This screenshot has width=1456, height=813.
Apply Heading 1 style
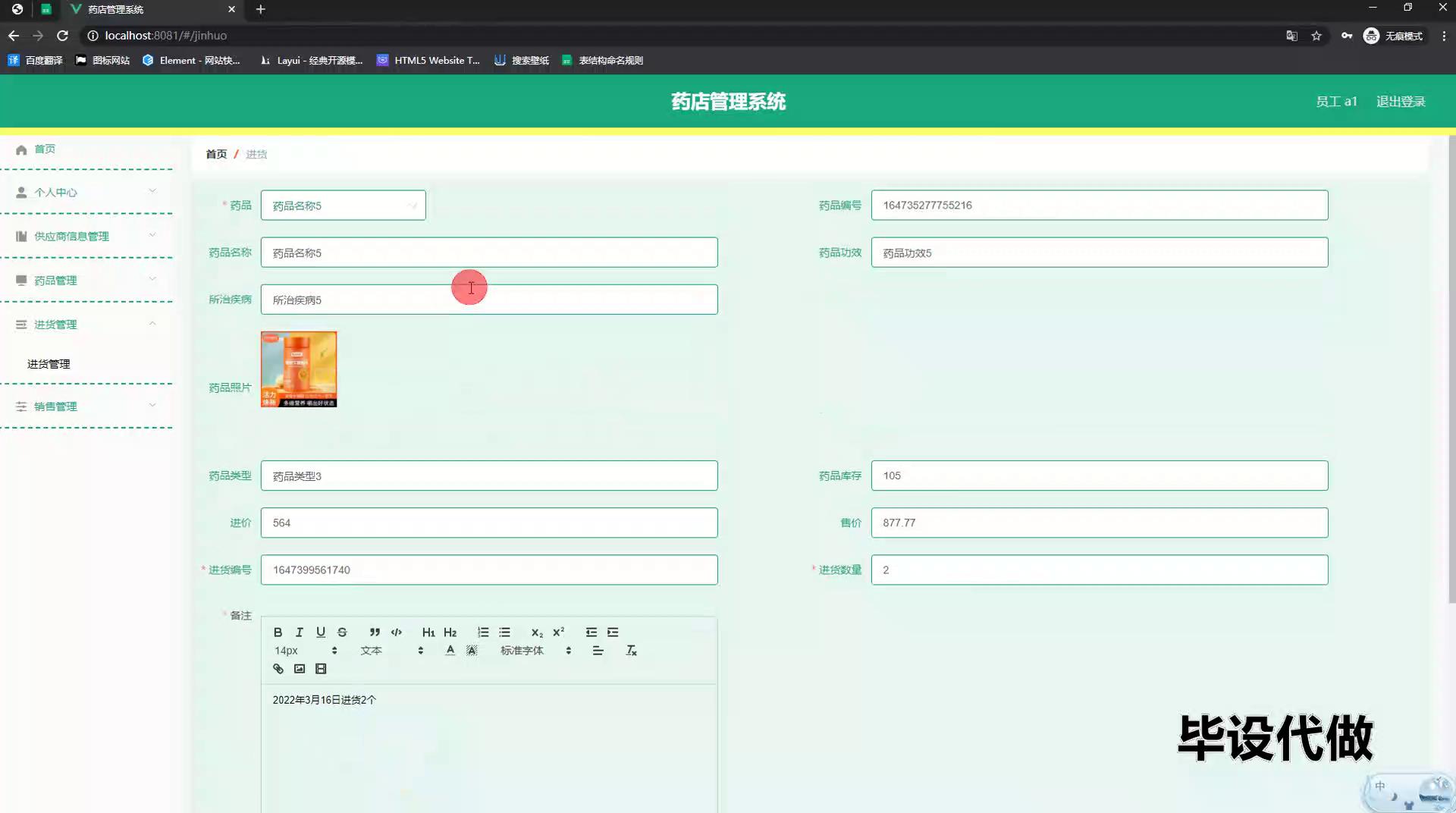(x=428, y=632)
